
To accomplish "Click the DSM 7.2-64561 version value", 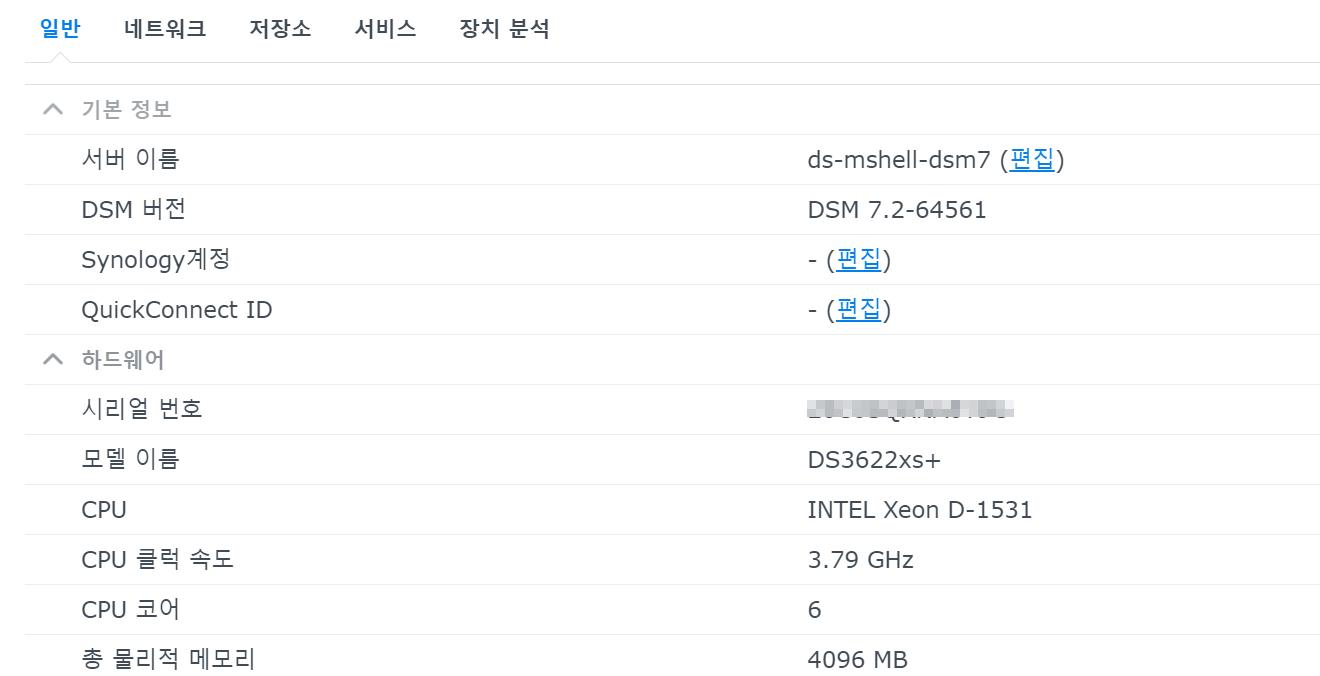I will [896, 209].
